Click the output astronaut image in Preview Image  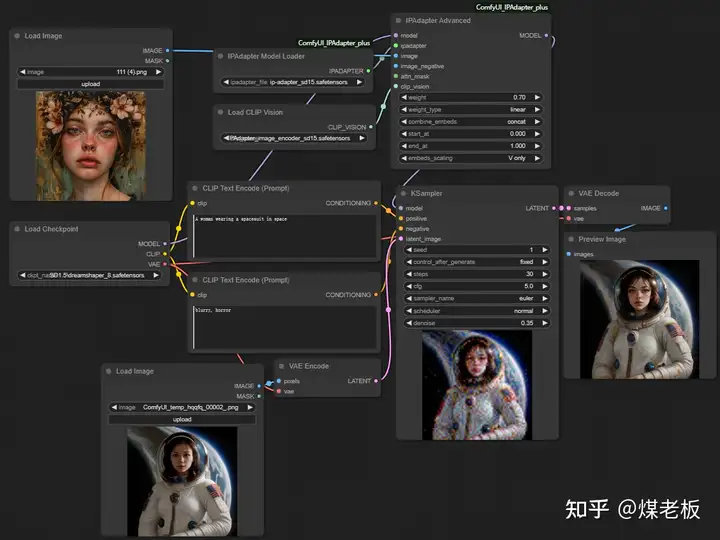640,320
